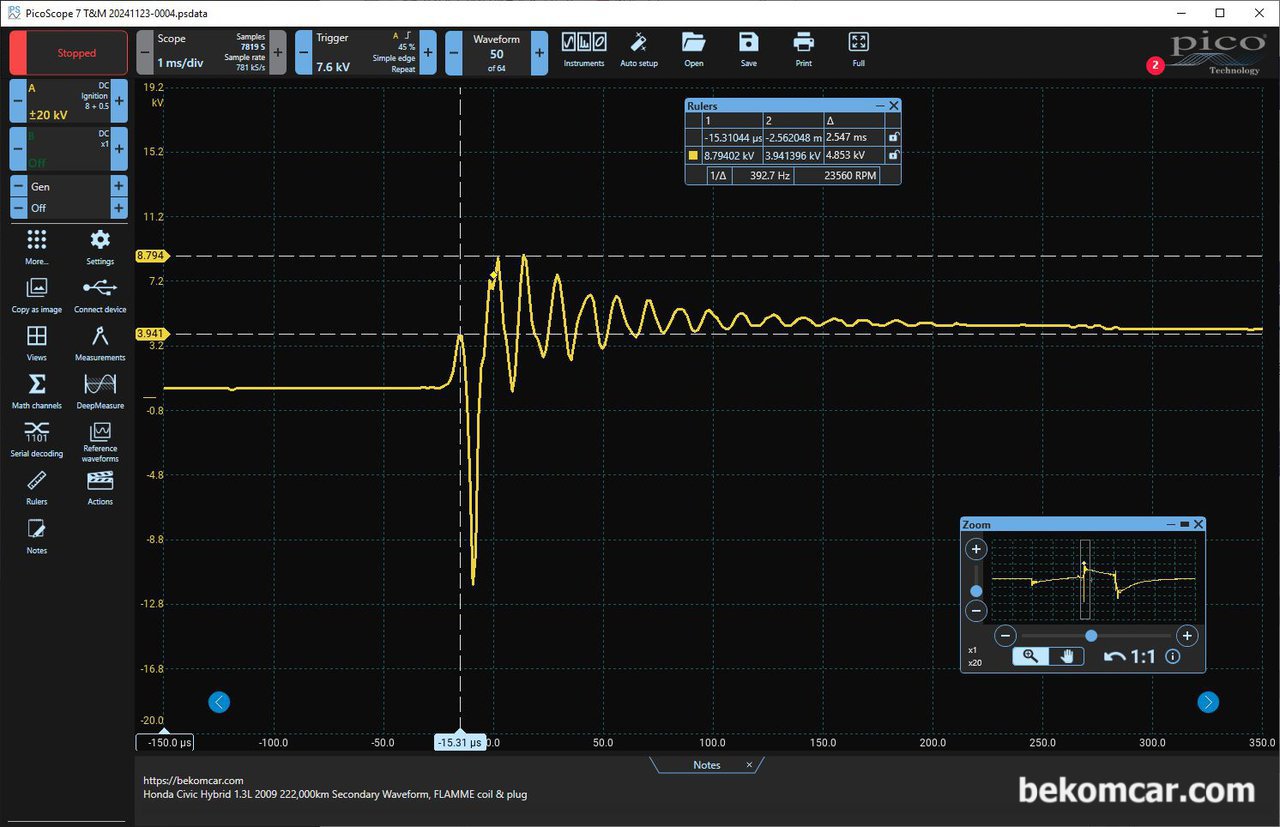1280x827 pixels.
Task: Go to next waveform with right arrow
Action: tap(1208, 702)
